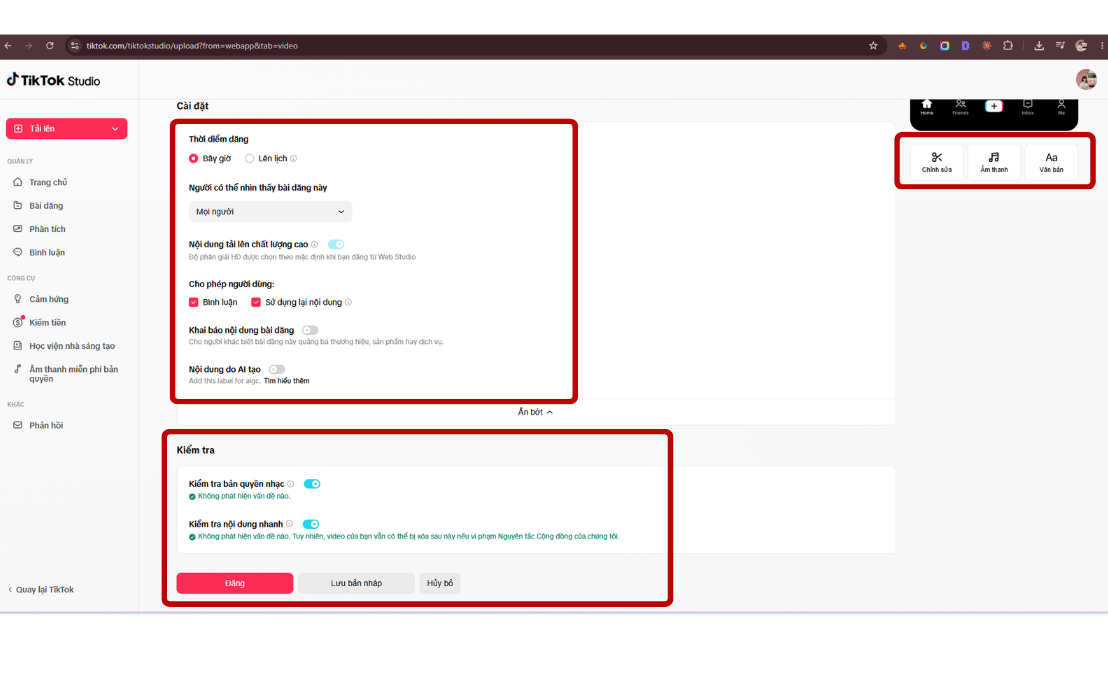The image size is (1108, 695).
Task: Open the Âm thanh music tool
Action: click(994, 162)
